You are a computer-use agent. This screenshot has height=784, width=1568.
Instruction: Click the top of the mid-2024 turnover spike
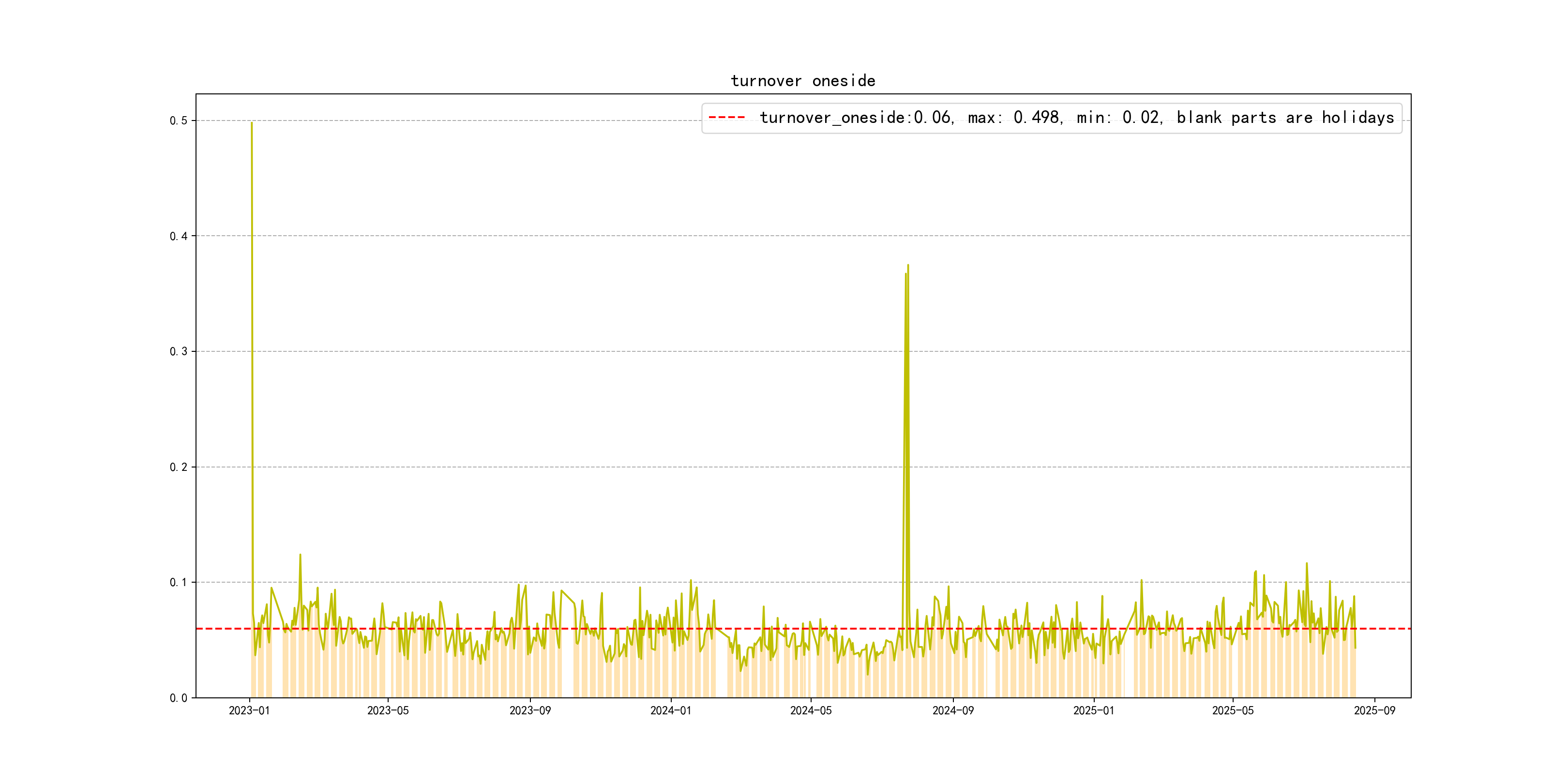tap(907, 266)
